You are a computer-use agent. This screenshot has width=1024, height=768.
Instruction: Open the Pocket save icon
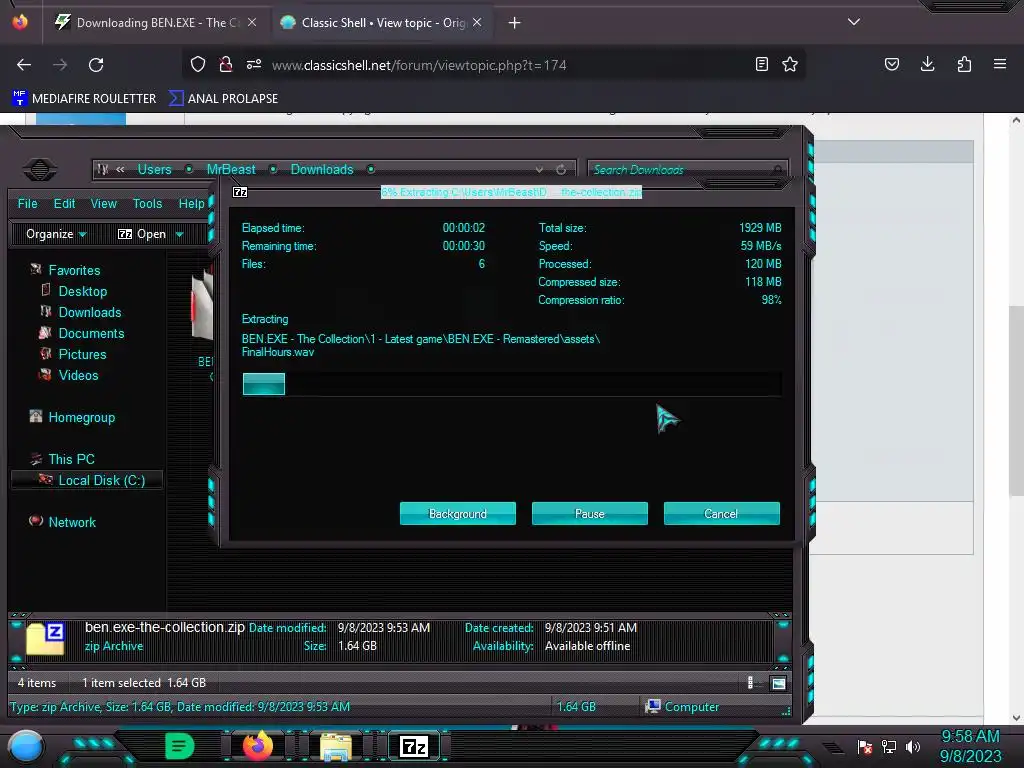click(892, 64)
